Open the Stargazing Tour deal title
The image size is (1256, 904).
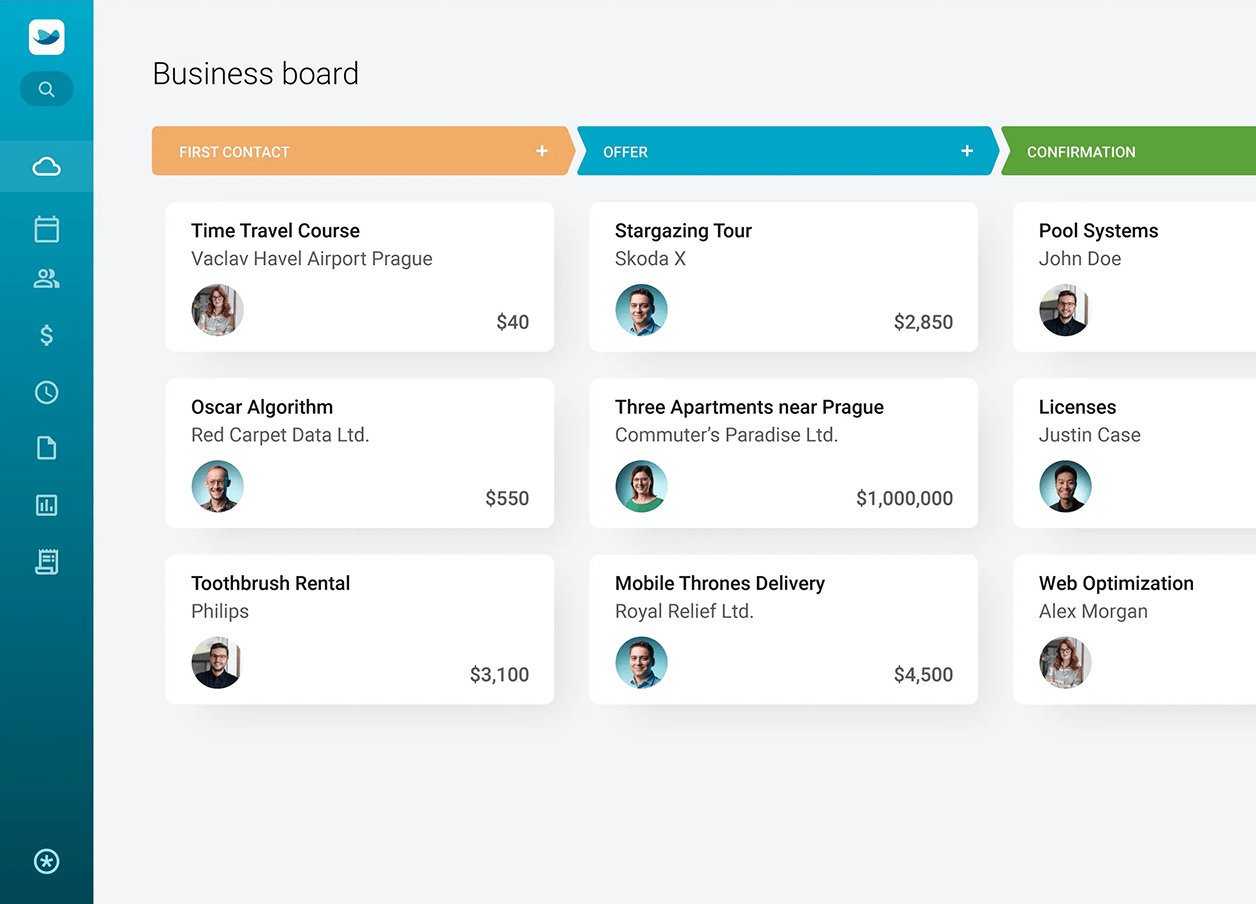click(683, 231)
